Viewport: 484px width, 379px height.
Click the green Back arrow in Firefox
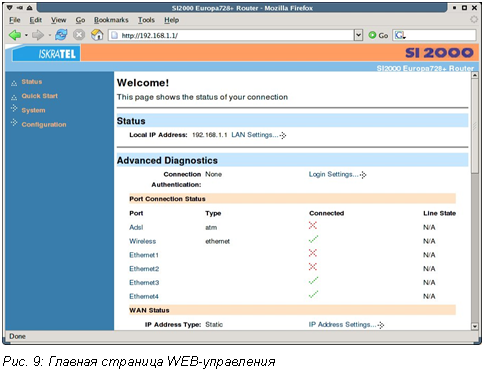(x=14, y=35)
